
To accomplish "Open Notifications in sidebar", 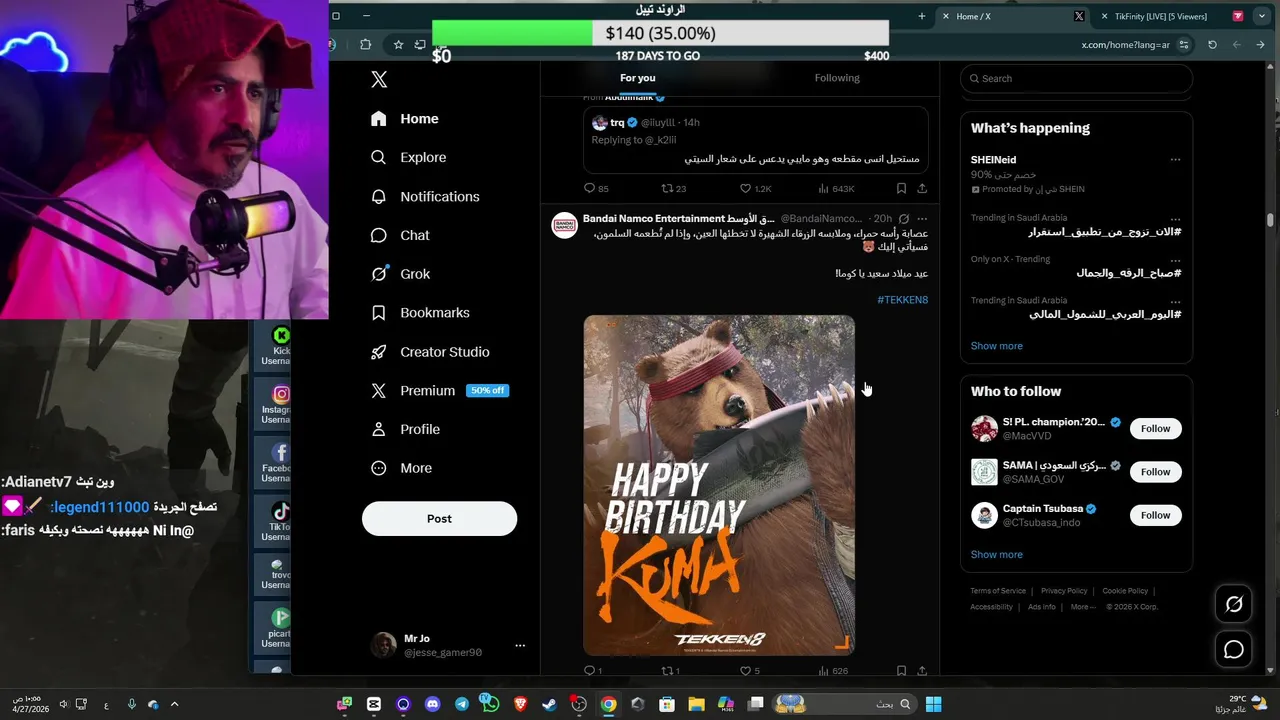I will [425, 197].
